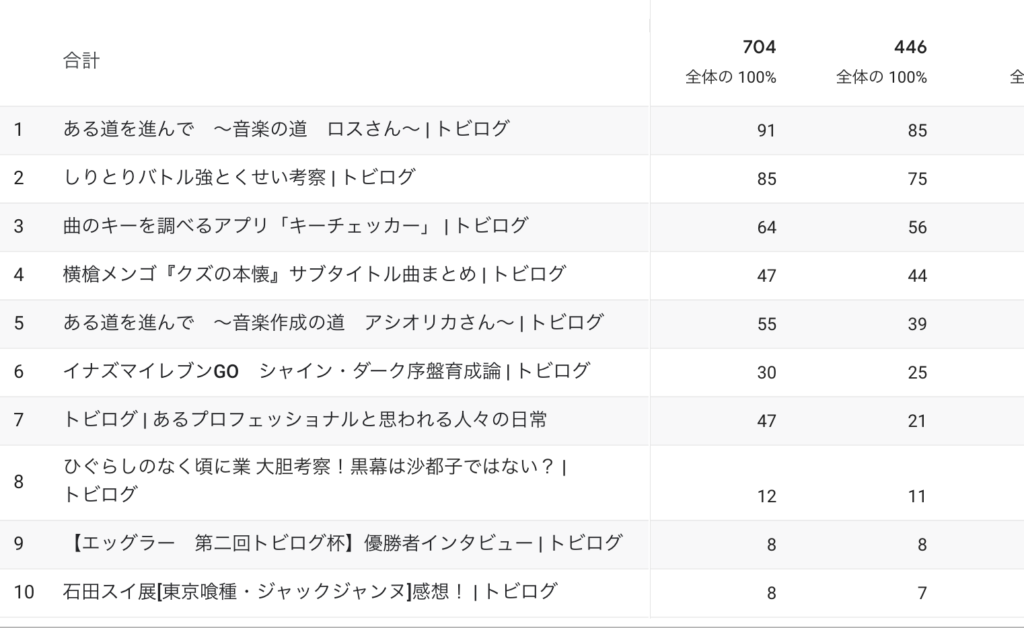
Task: Select イナズマイレブンGO シャイン・ダーク序盤育成論 title
Action: 327,371
